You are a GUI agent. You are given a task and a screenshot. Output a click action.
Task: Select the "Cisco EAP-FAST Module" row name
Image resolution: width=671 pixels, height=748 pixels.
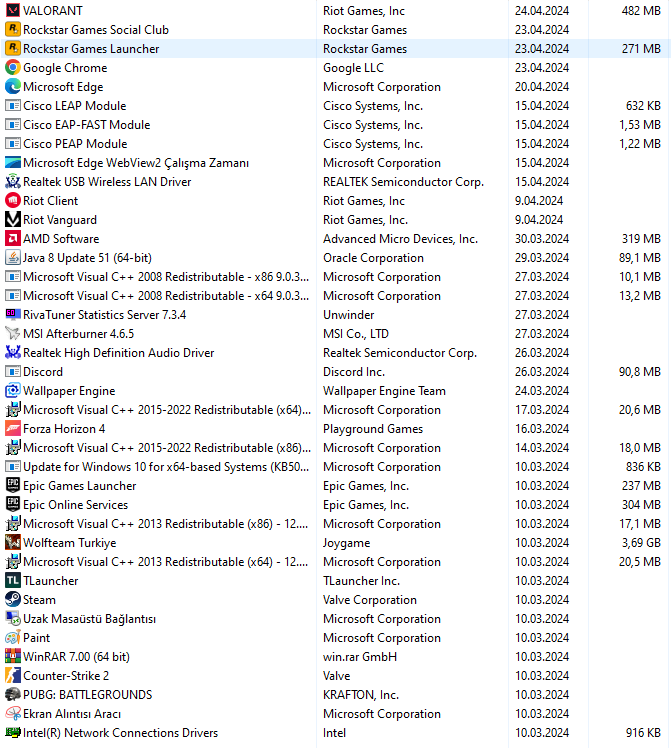click(x=86, y=125)
